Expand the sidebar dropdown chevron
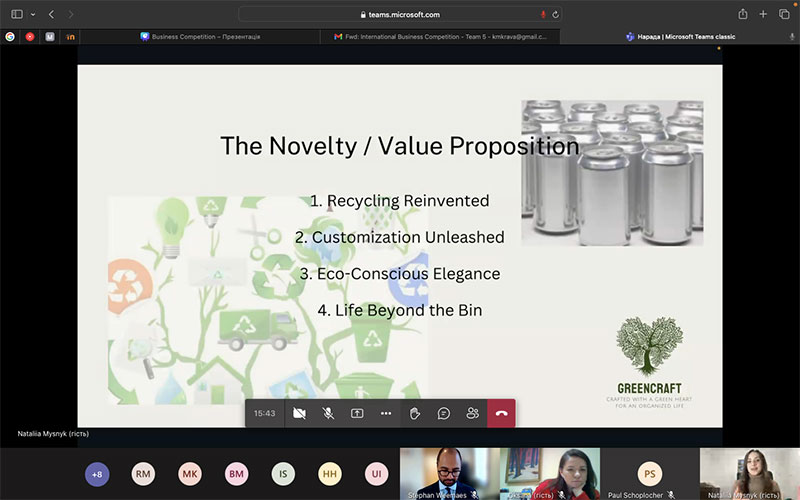This screenshot has height=500, width=800. (33, 14)
